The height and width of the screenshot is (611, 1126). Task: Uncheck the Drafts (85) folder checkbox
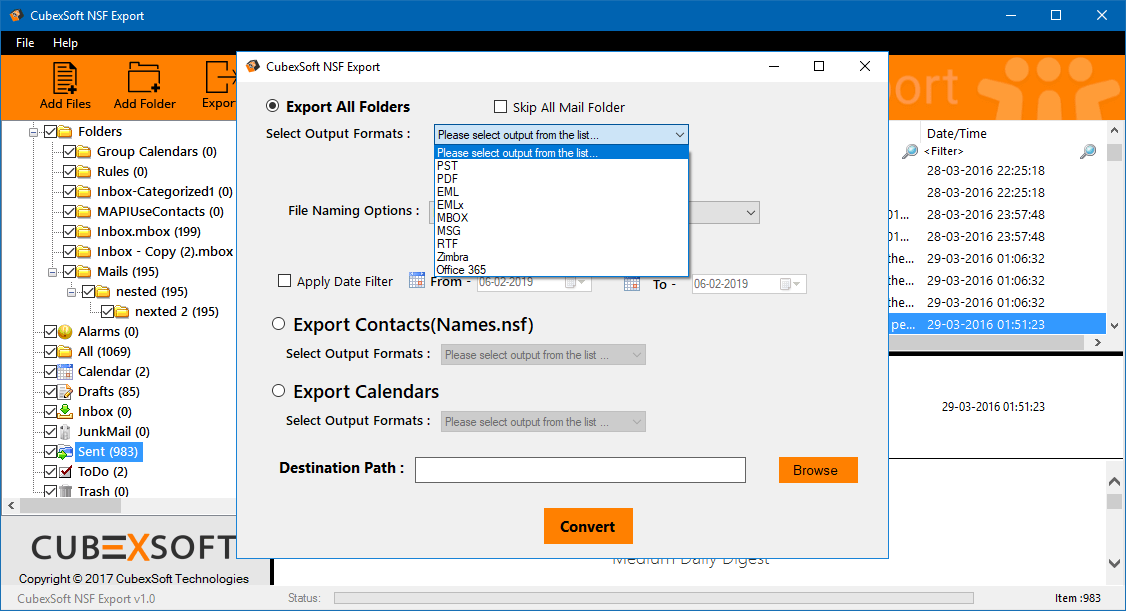[x=50, y=392]
